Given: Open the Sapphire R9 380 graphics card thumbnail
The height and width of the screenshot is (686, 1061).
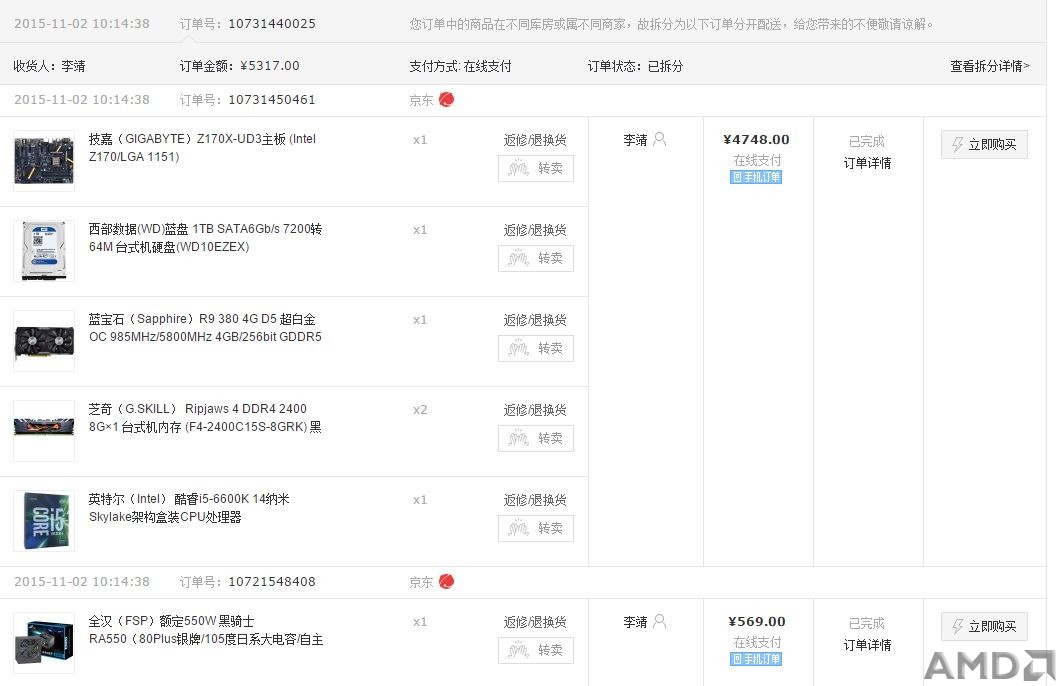Looking at the screenshot, I should 44,341.
